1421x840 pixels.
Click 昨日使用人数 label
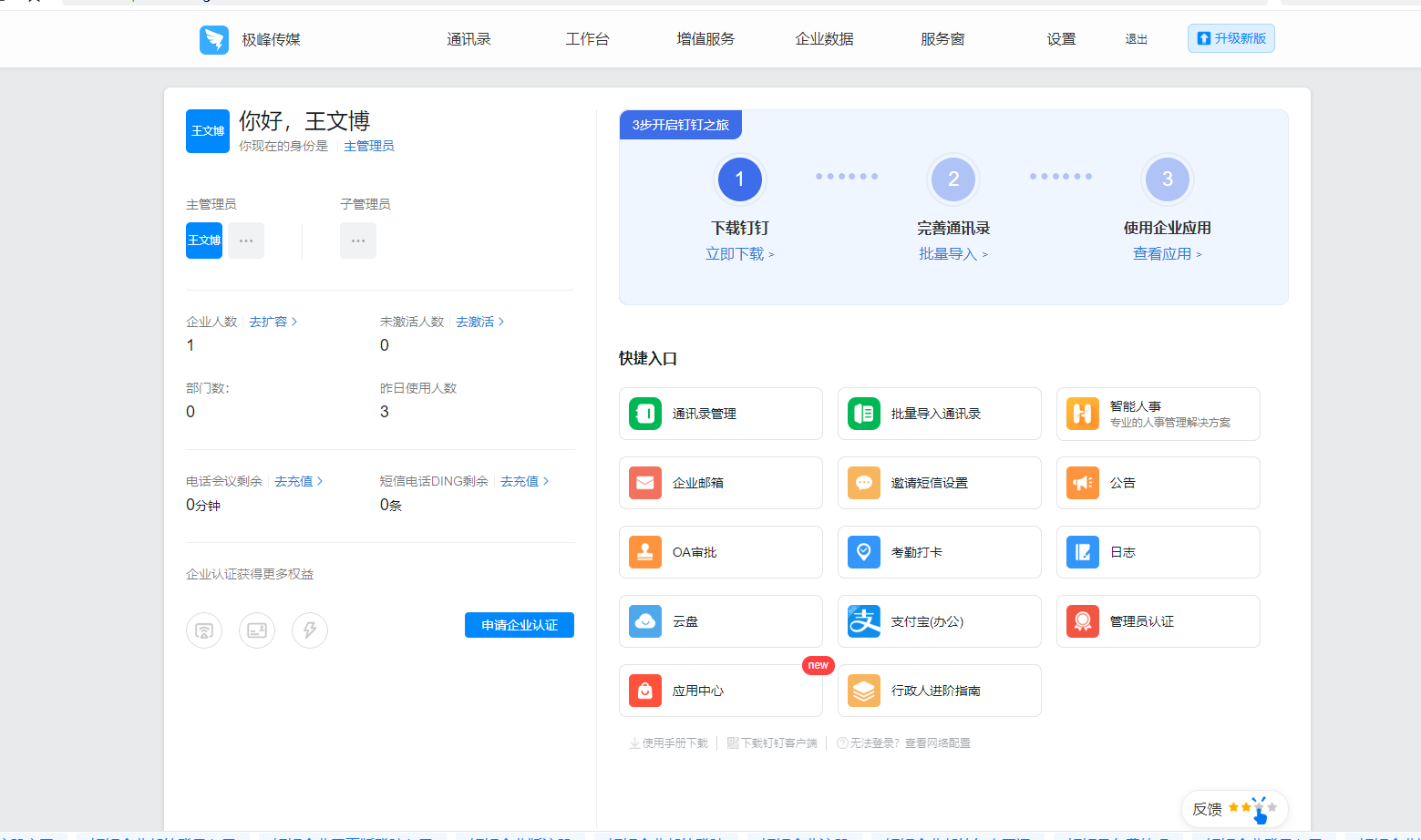418,388
